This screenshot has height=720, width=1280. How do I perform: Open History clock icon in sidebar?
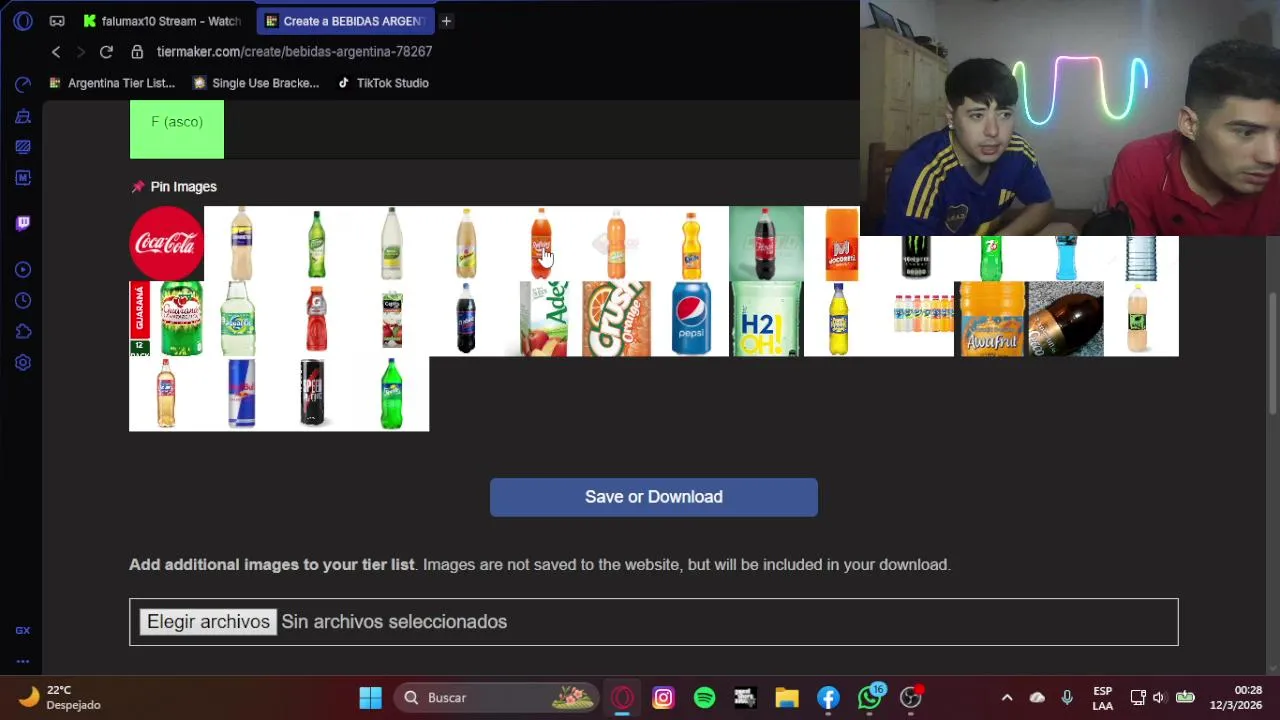pos(23,301)
